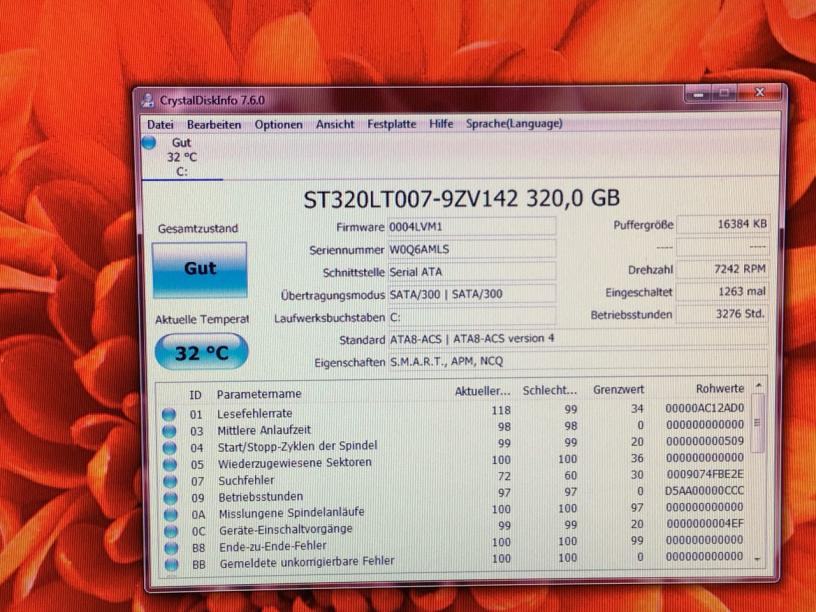Select the Geräte-Einschaltvorgänge row
The width and height of the screenshot is (816, 612).
point(454,527)
